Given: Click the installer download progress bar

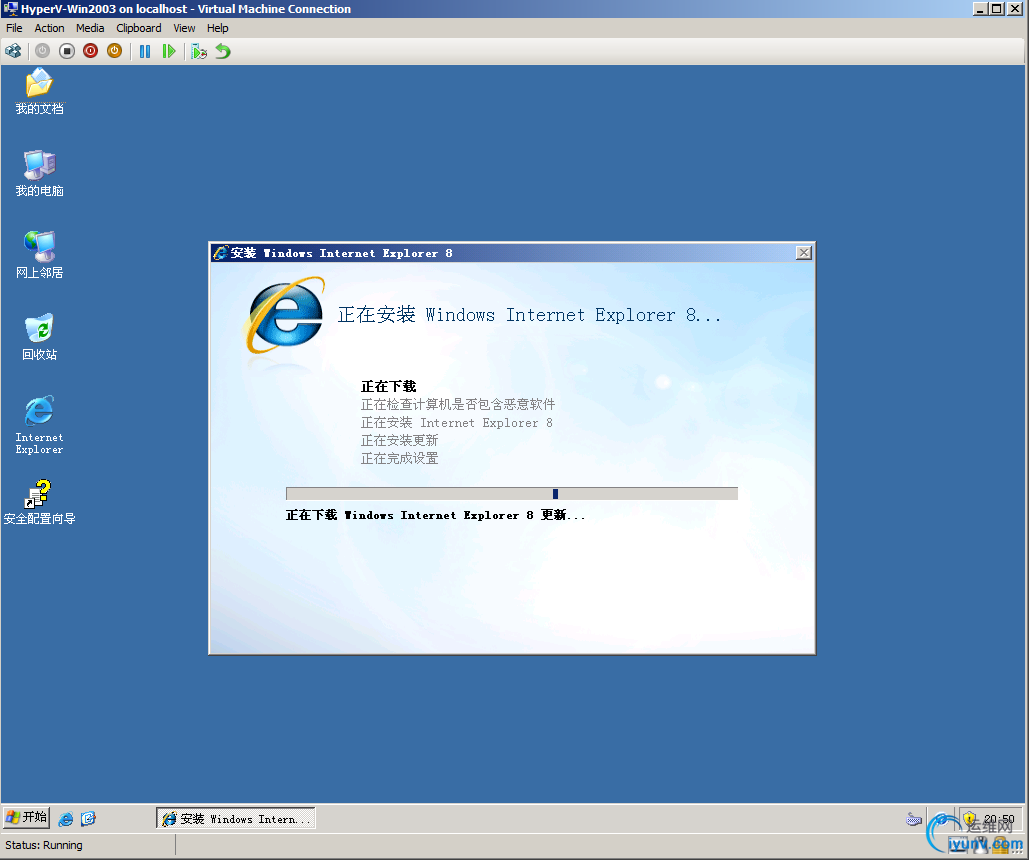Looking at the screenshot, I should (512, 494).
